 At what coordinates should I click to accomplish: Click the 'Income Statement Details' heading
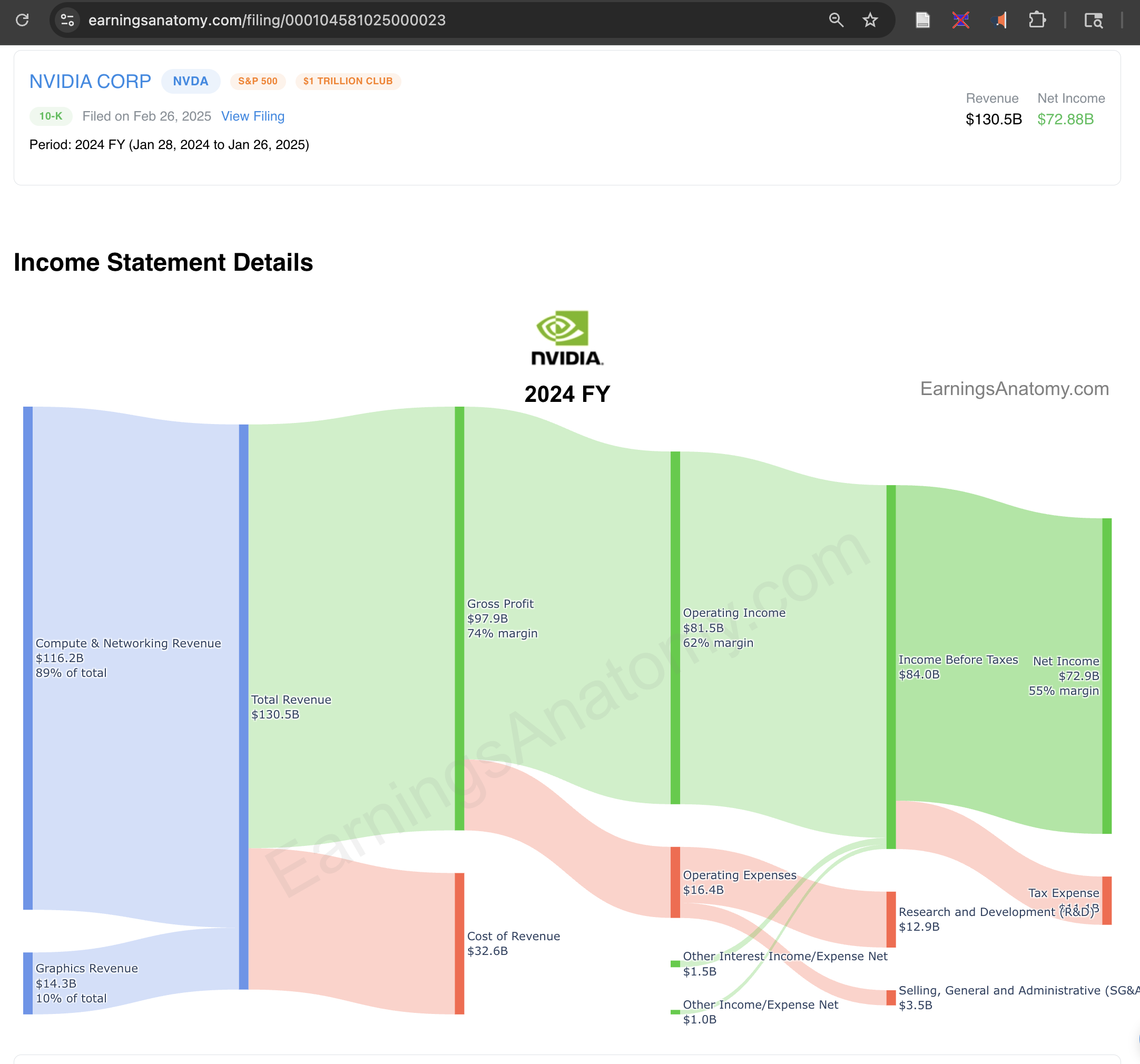(163, 262)
